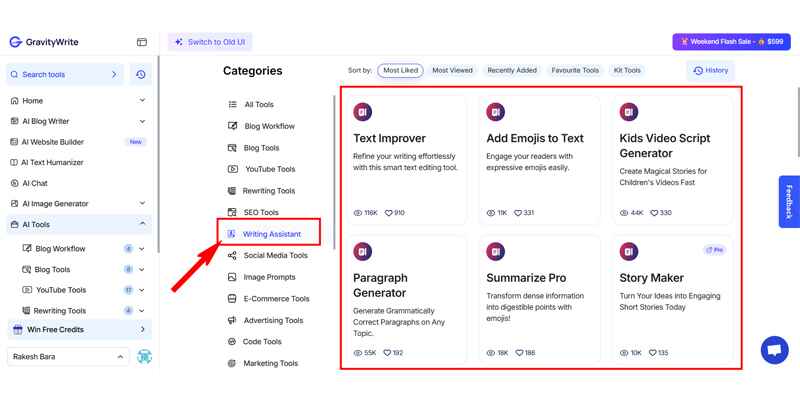Viewport: 800px width, 400px height.
Task: Select the Most Liked sort option
Action: pyautogui.click(x=401, y=70)
